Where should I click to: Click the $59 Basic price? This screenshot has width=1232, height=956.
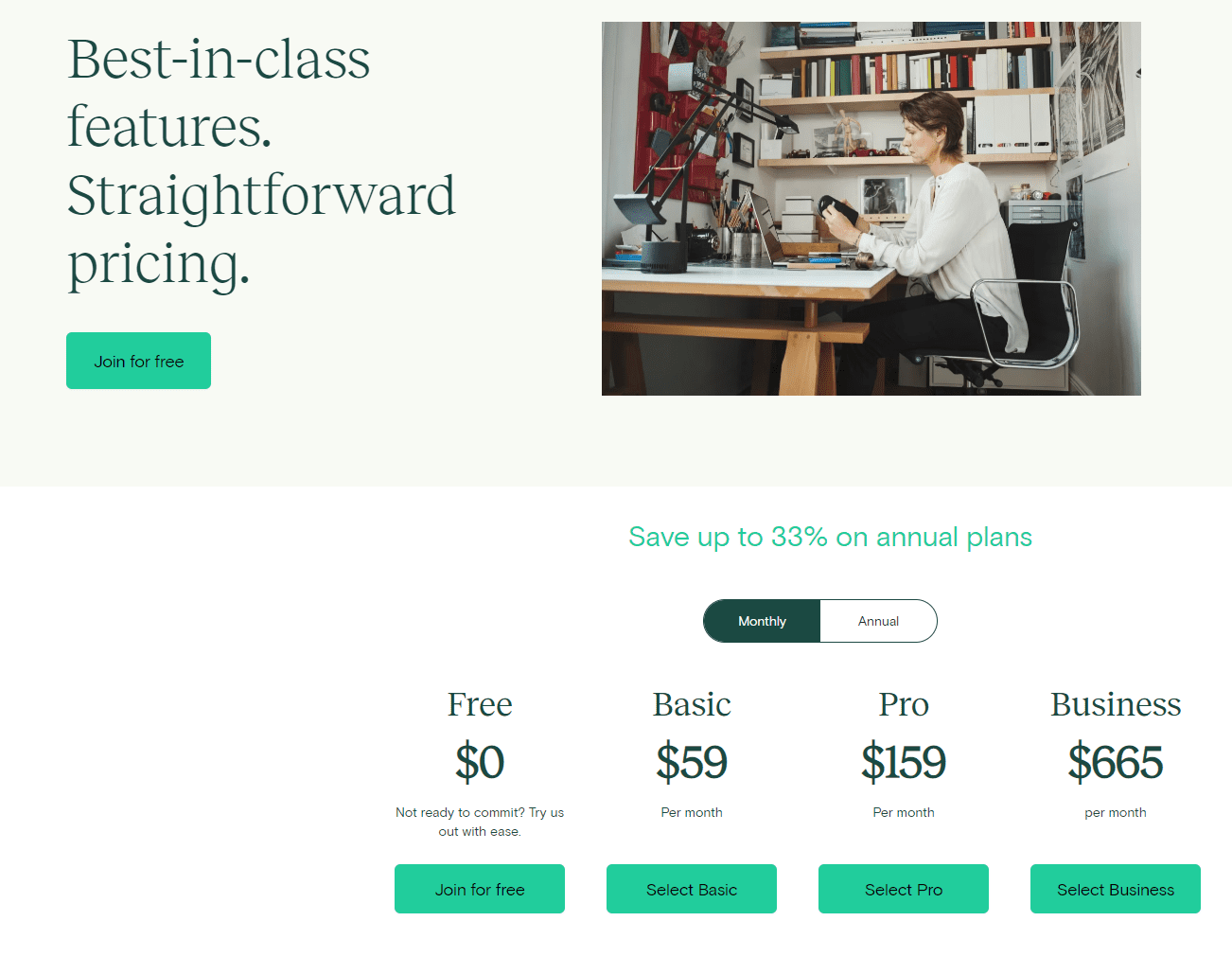(692, 763)
